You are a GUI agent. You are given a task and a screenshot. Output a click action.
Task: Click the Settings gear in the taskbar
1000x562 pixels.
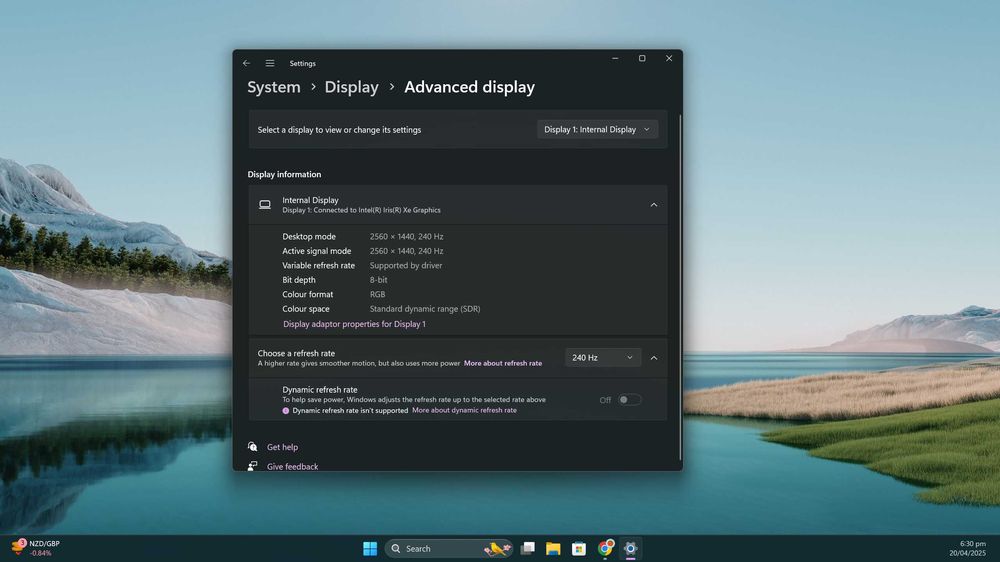pyautogui.click(x=630, y=549)
